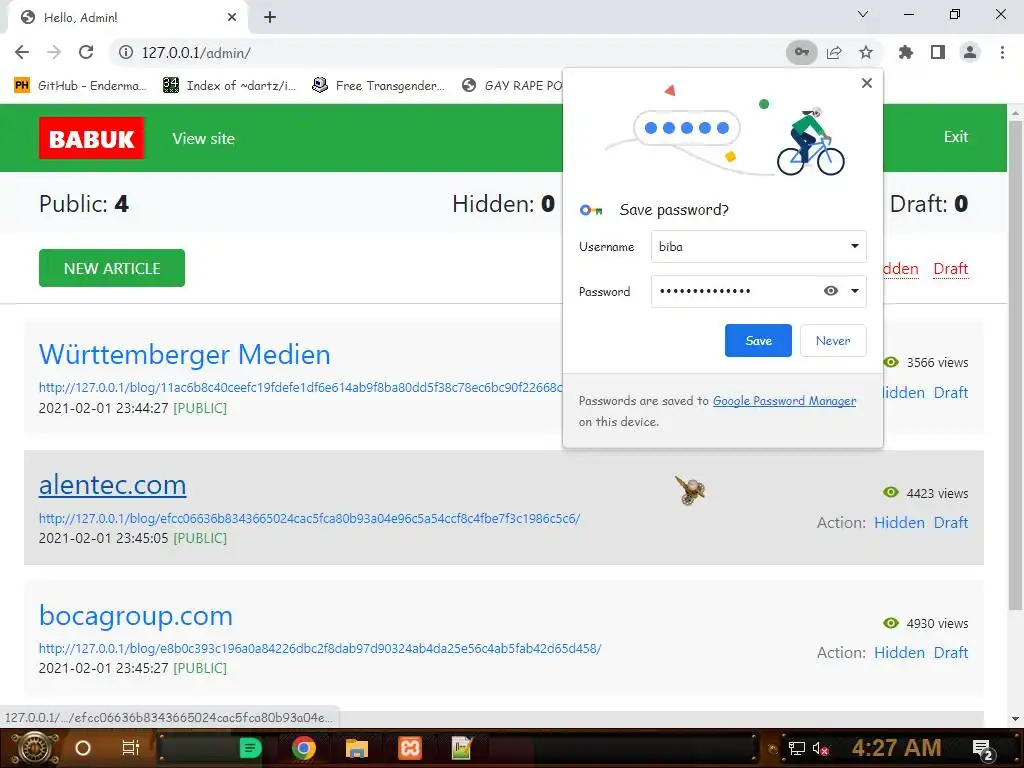This screenshot has height=768, width=1024.
Task: Open the Württemberger Medien blog URL
Action: (x=300, y=387)
